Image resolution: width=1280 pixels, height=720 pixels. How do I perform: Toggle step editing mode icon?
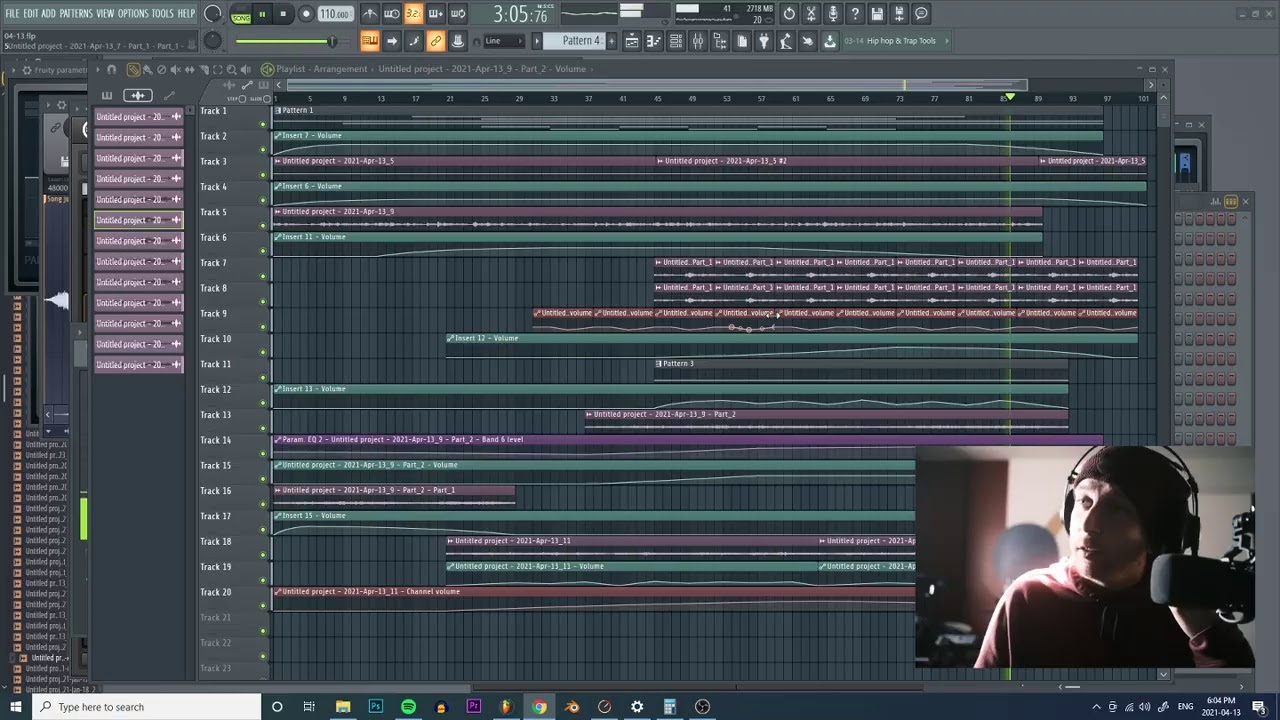coord(414,41)
